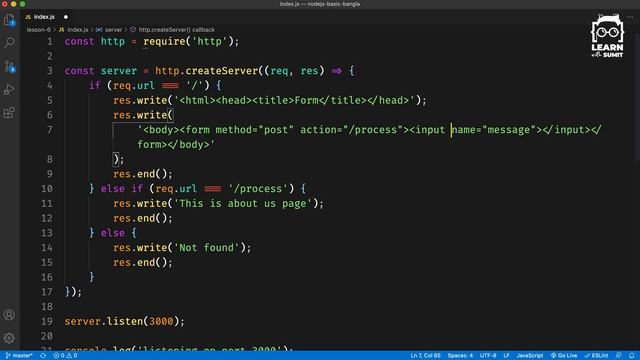Click the ESLint status item
This screenshot has width=640, height=360.
[596, 356]
